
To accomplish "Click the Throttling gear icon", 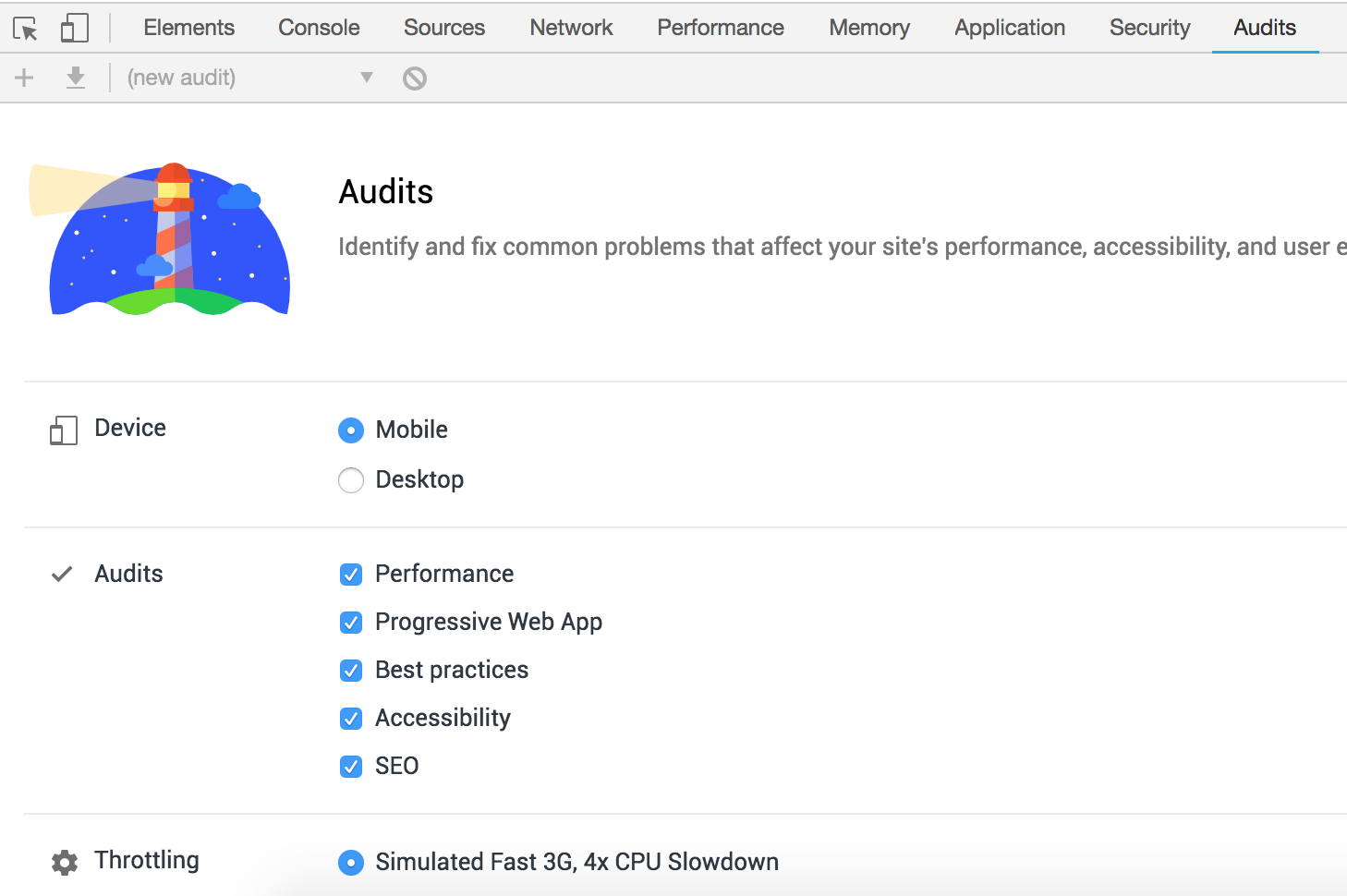I will (65, 863).
